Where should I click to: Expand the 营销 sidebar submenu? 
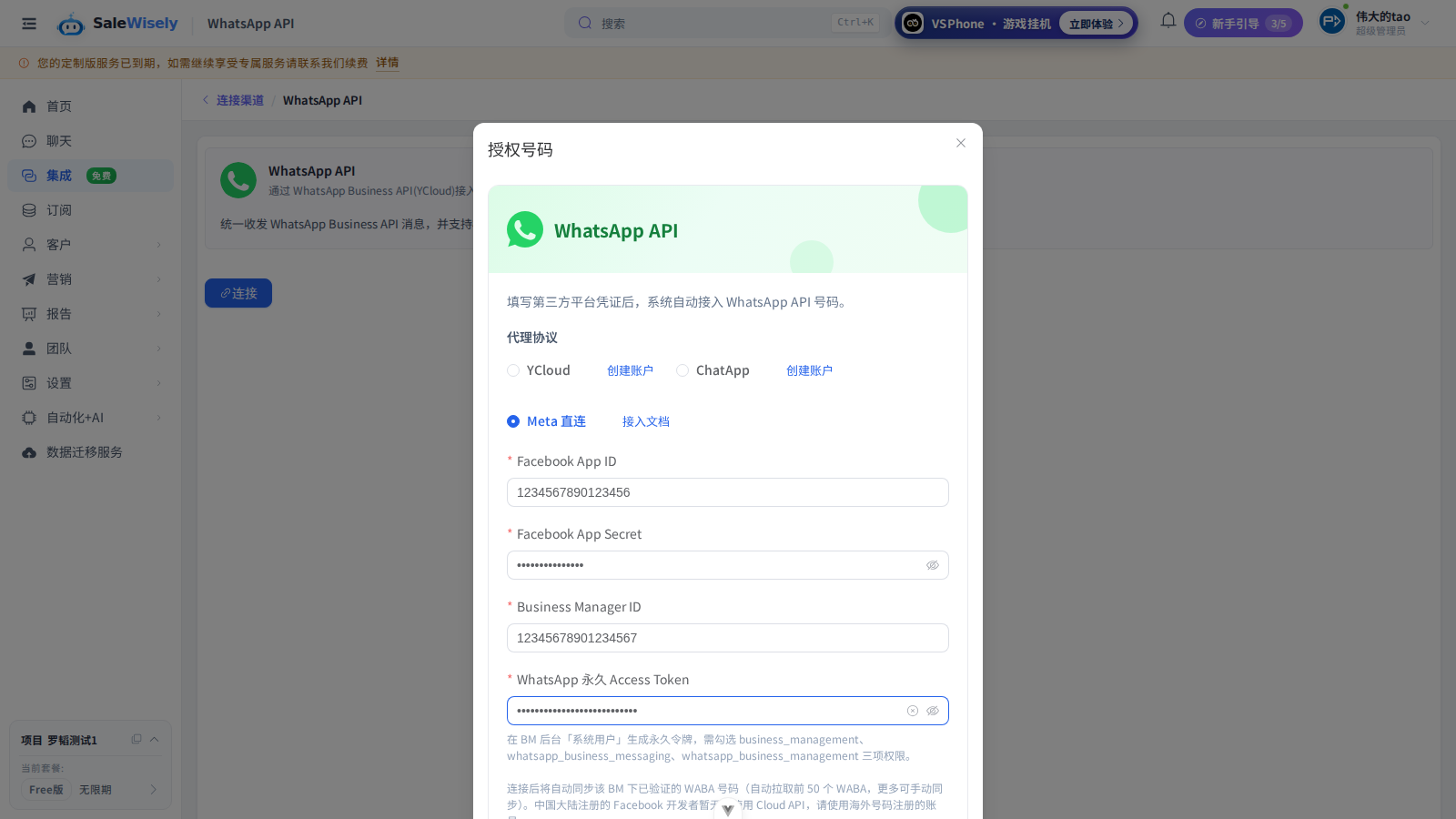[158, 279]
